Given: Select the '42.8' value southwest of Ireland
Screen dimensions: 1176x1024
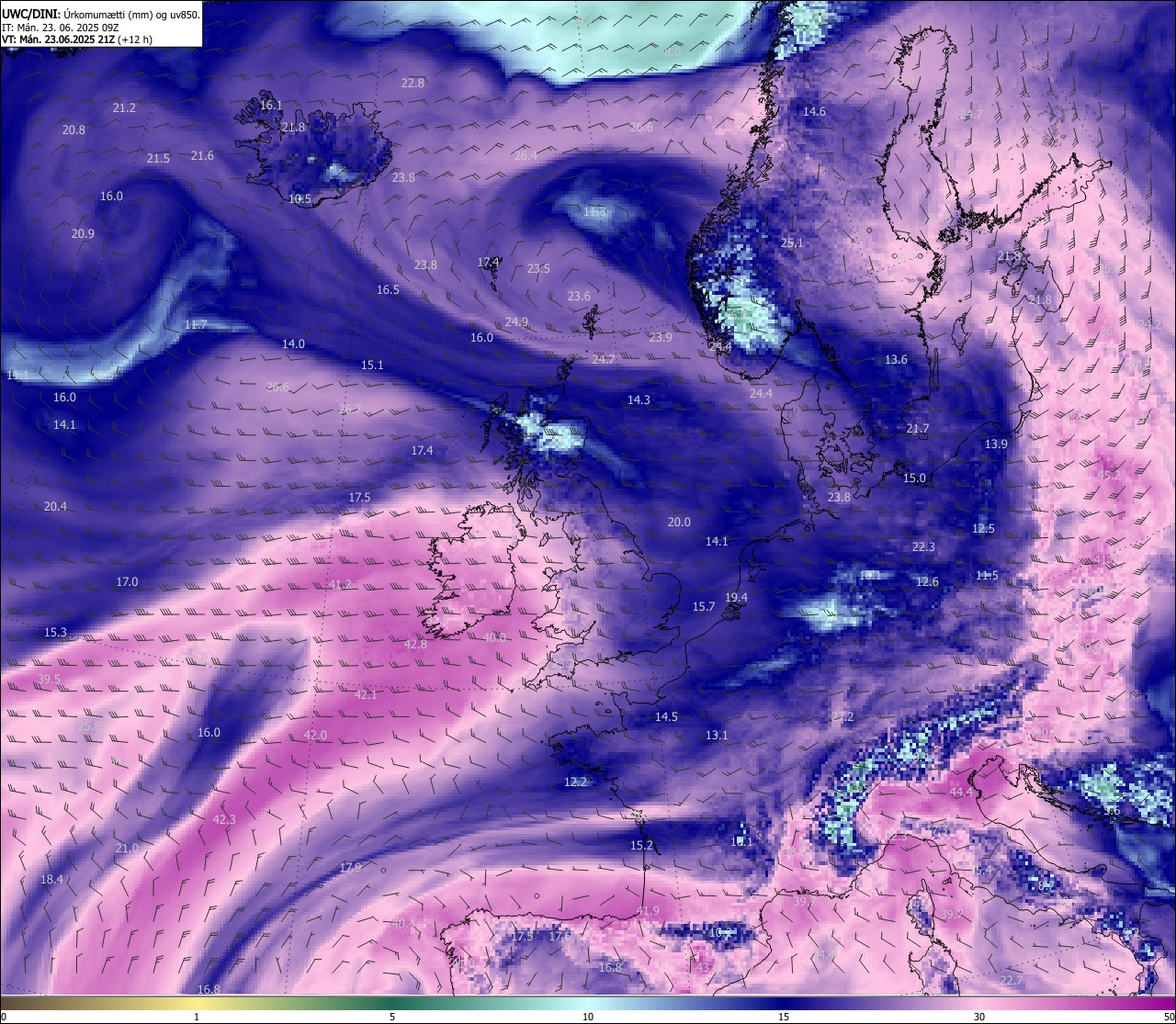Looking at the screenshot, I should pyautogui.click(x=415, y=646).
